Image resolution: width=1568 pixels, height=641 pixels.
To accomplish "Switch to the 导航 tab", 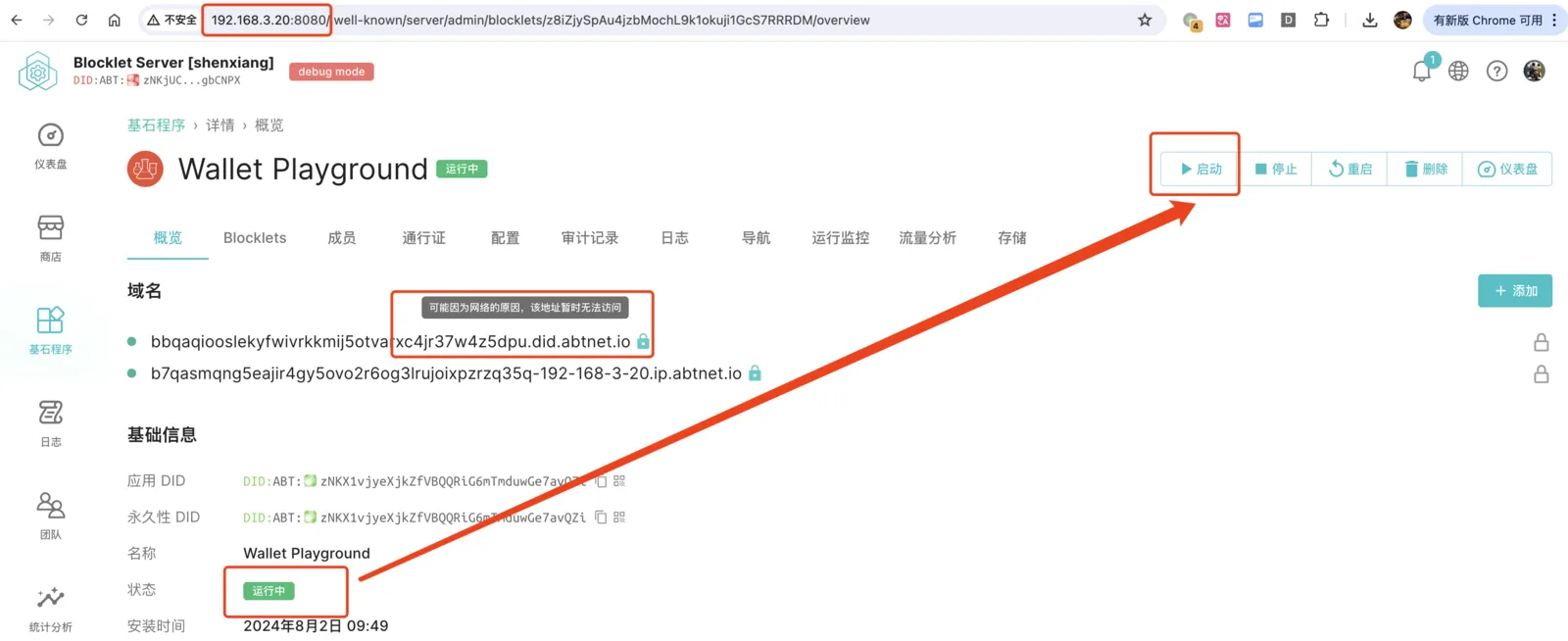I will point(756,238).
